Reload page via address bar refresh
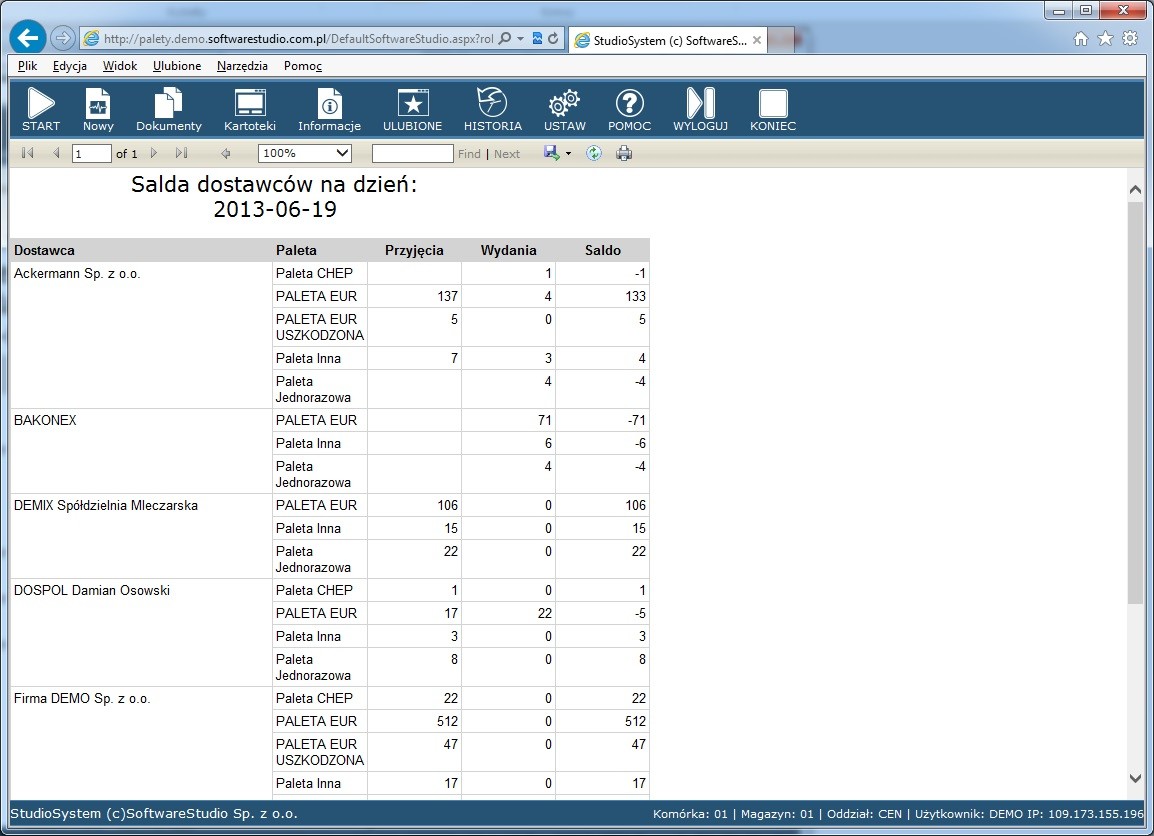Image resolution: width=1154 pixels, height=836 pixels. click(x=553, y=38)
